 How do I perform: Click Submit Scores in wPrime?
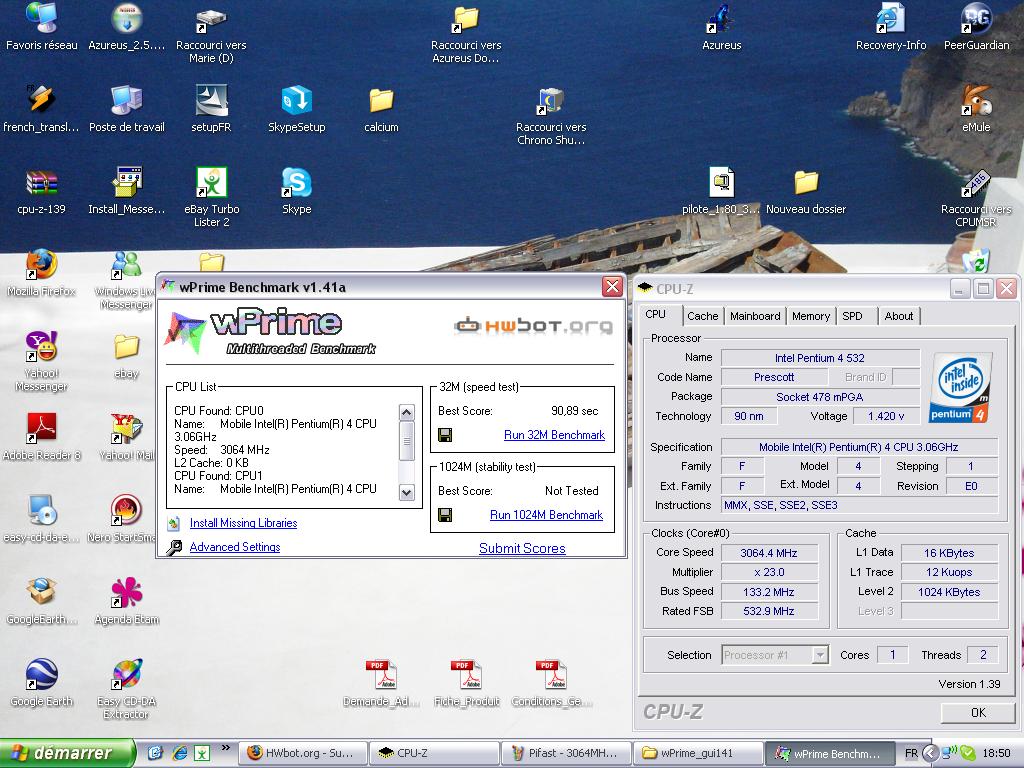coord(522,549)
